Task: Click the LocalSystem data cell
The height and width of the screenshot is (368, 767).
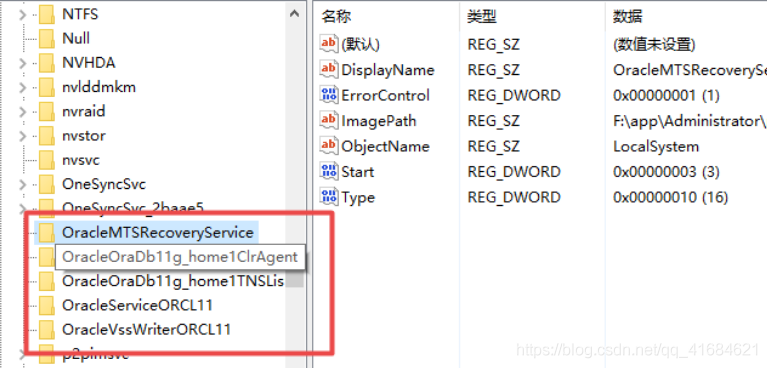Action: (656, 146)
